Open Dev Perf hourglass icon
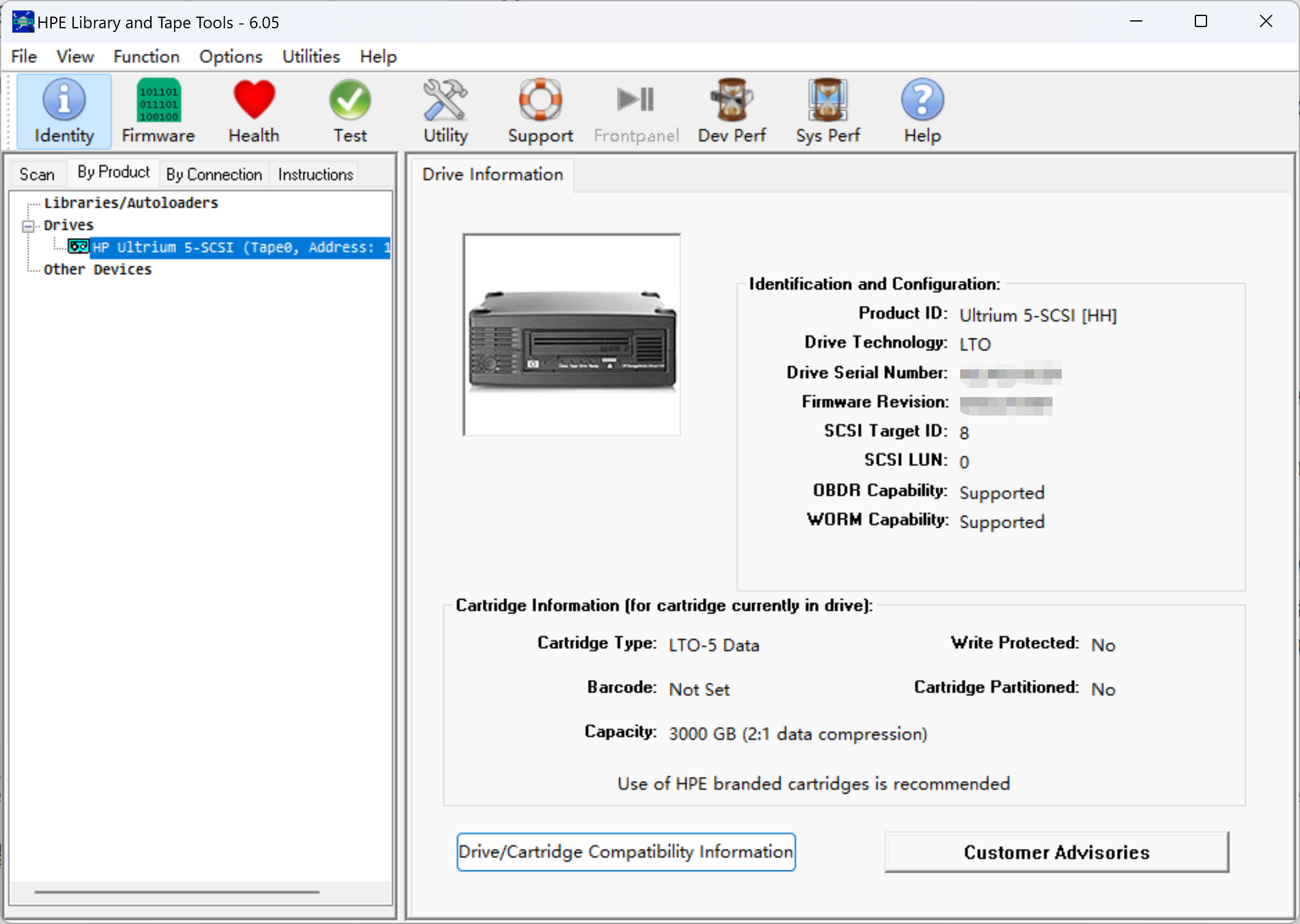 click(732, 111)
